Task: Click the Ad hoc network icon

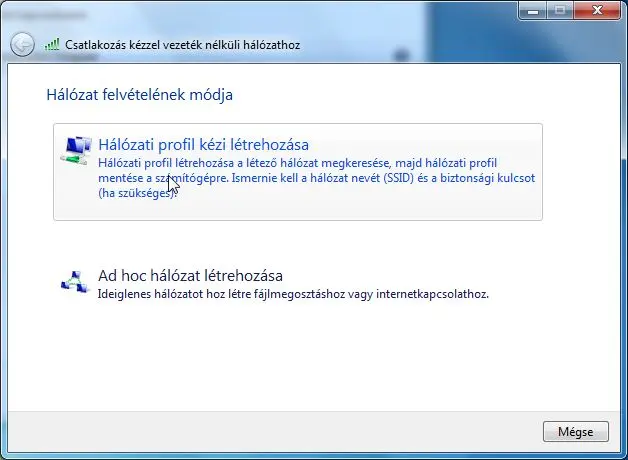Action: (75, 282)
